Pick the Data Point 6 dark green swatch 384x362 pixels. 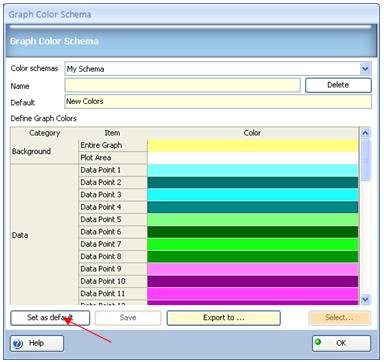click(x=253, y=232)
